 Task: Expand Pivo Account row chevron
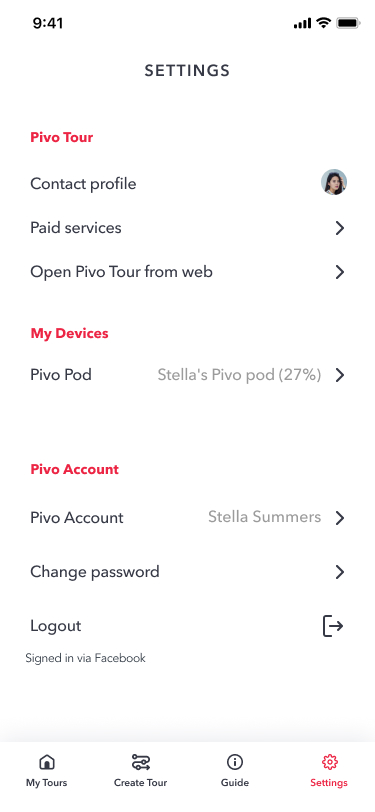(340, 518)
